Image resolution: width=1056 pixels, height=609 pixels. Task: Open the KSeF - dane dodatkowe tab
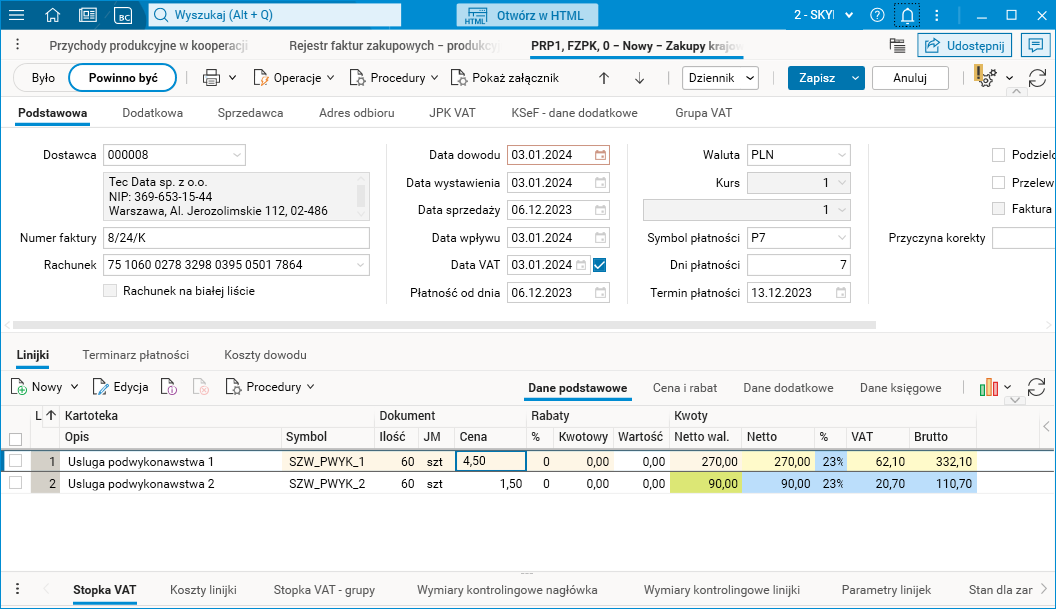pyautogui.click(x=574, y=113)
